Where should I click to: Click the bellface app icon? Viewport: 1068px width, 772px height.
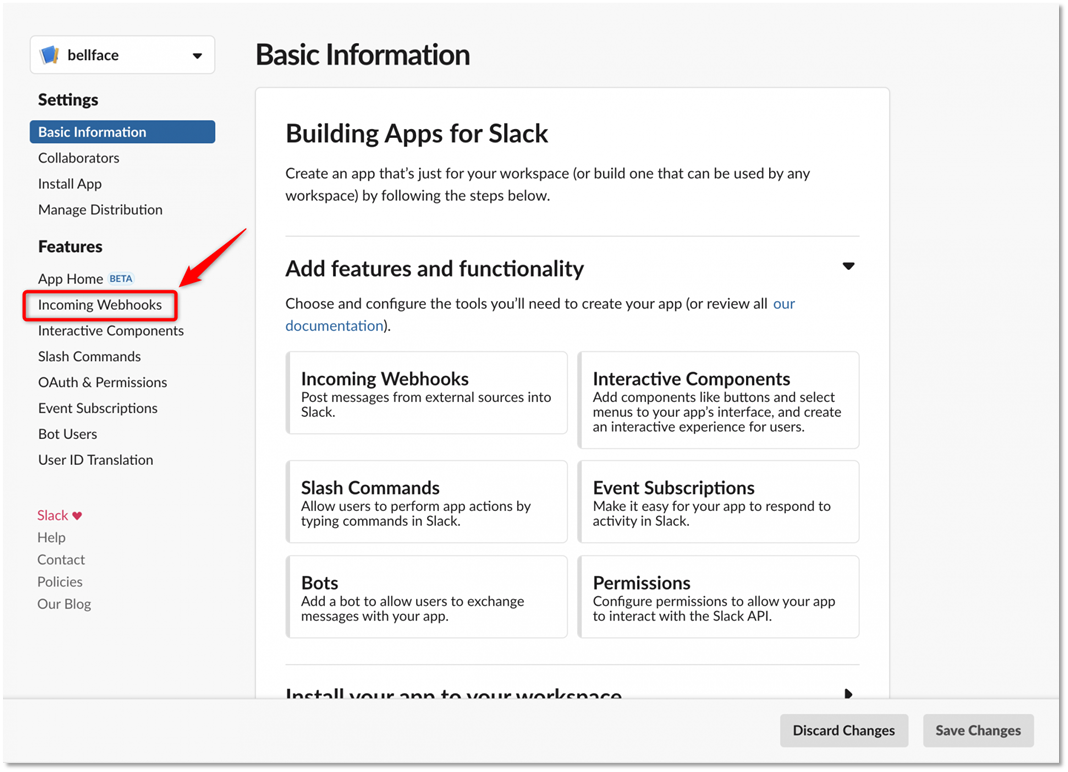(50, 55)
